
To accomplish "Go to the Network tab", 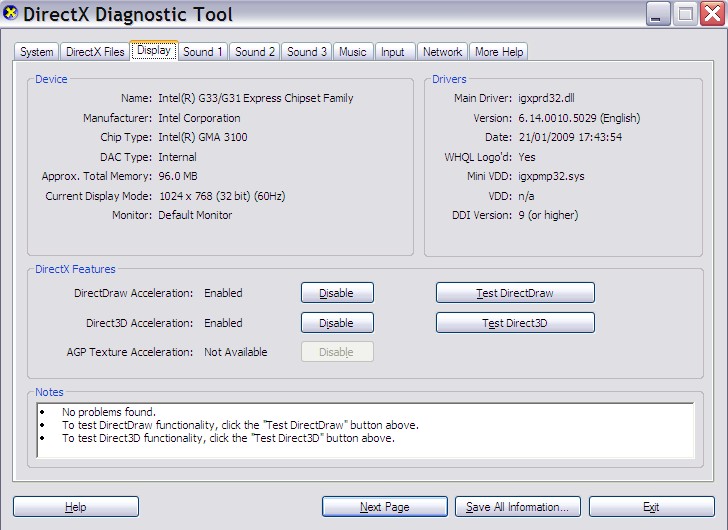I will [442, 52].
